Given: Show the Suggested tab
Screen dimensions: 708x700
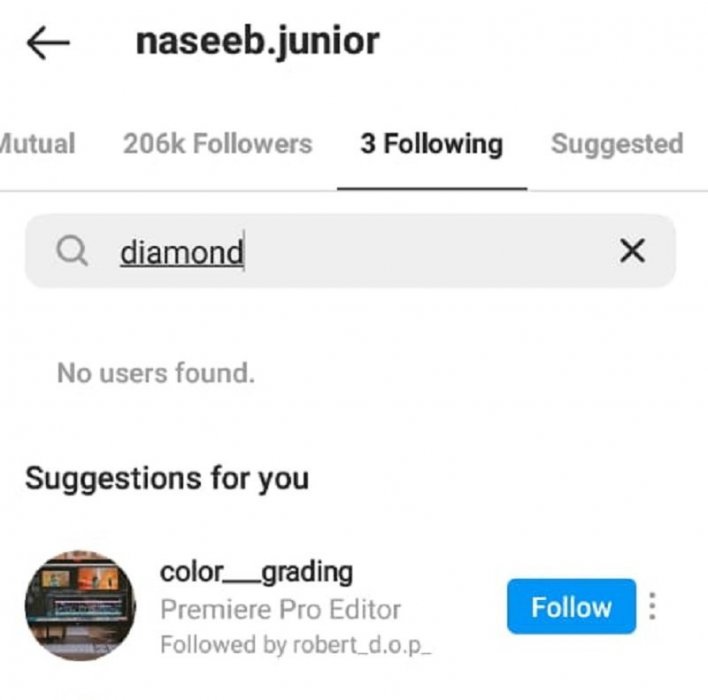Looking at the screenshot, I should click(x=616, y=144).
